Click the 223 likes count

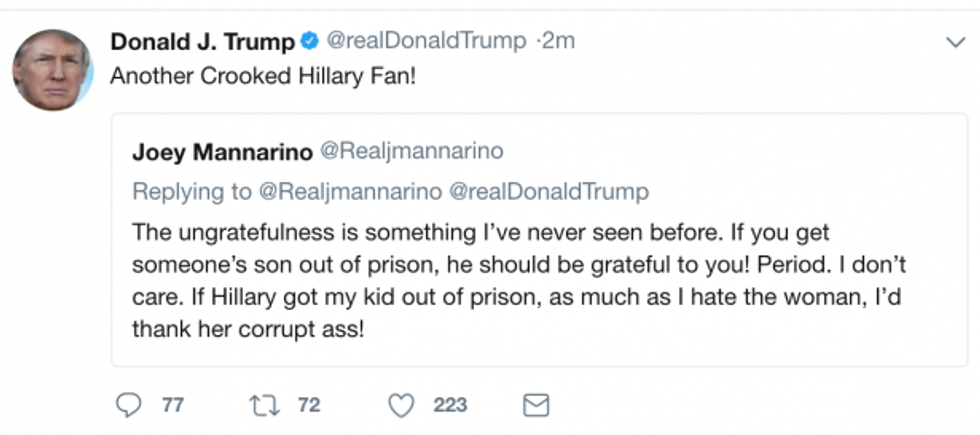450,405
